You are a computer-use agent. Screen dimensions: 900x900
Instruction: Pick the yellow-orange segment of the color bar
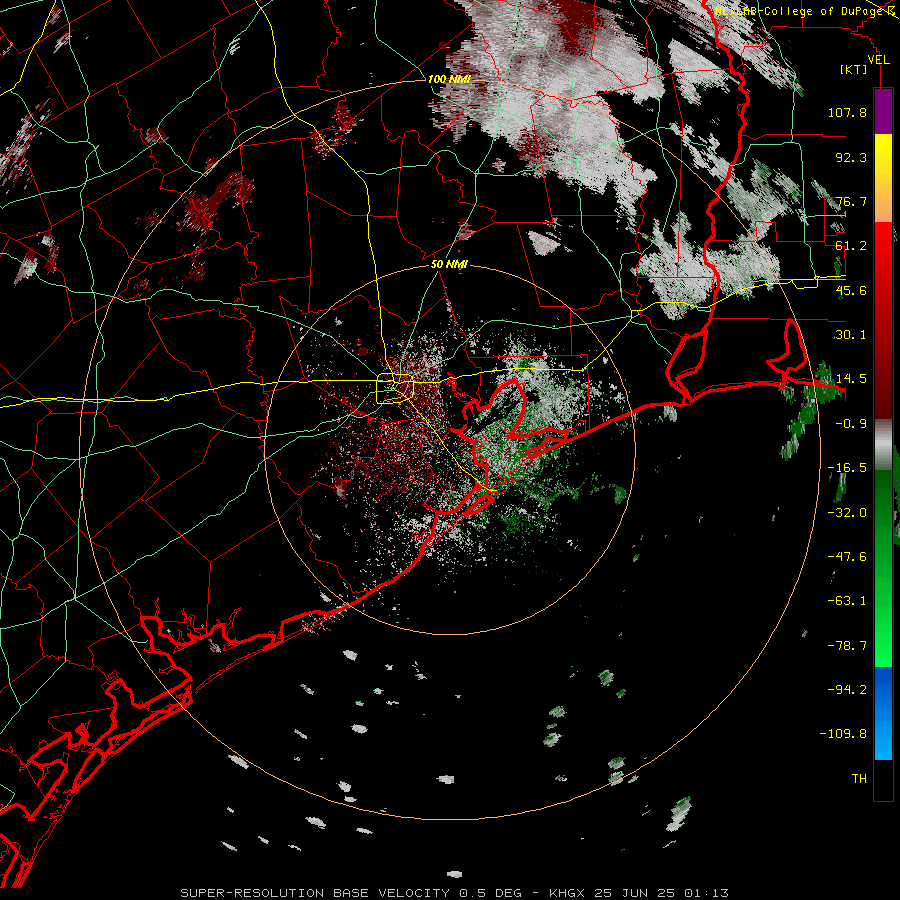[x=883, y=178]
